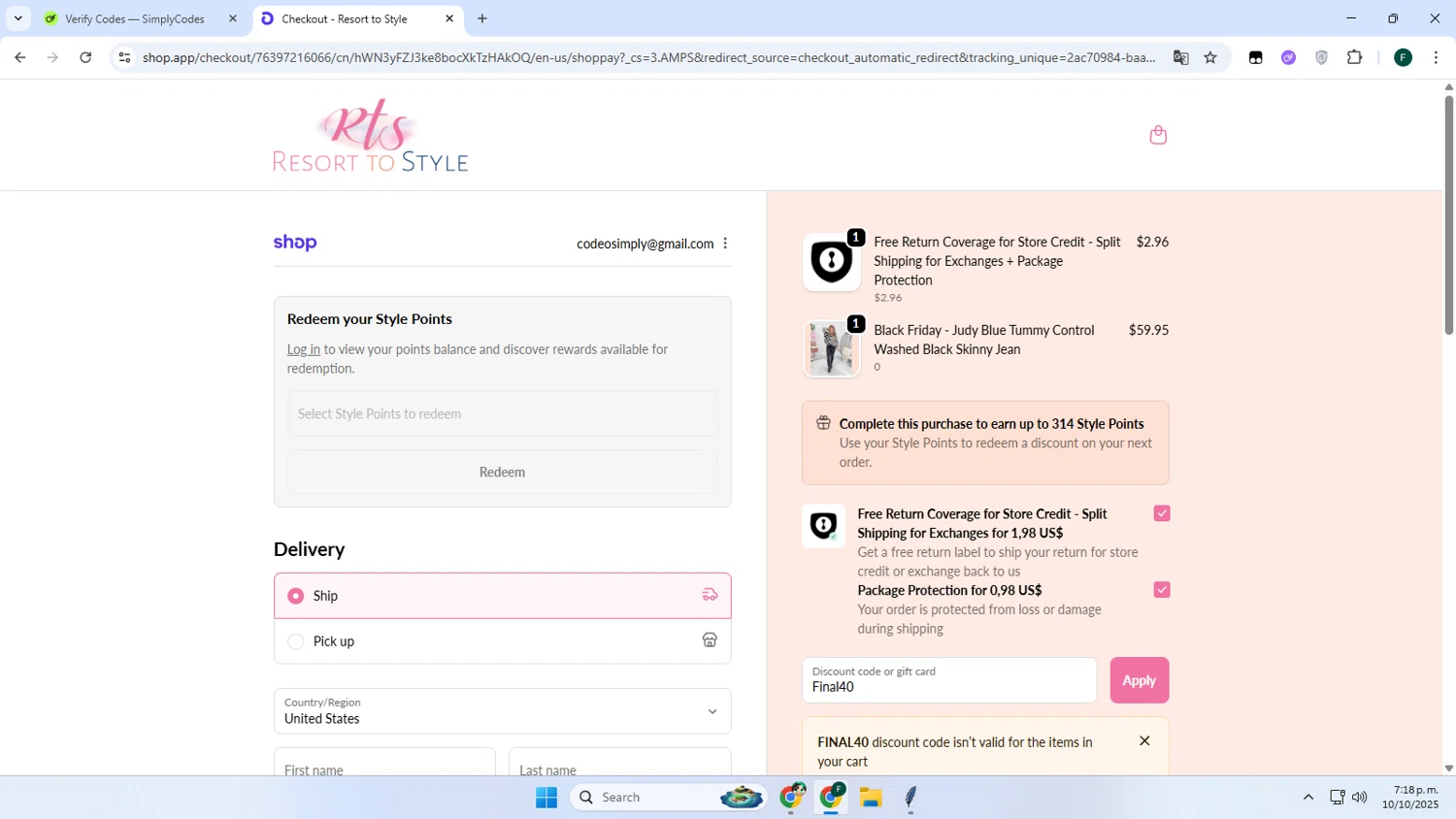Click the First name input field

tap(384, 763)
